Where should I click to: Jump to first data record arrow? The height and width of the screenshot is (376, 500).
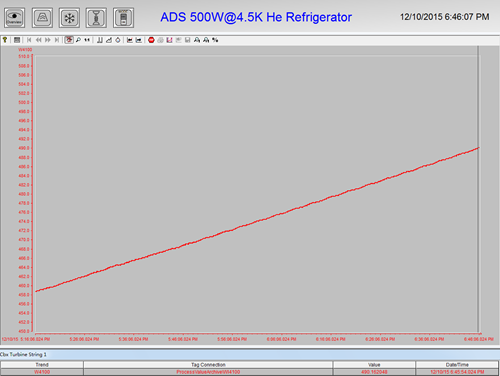click(x=29, y=40)
